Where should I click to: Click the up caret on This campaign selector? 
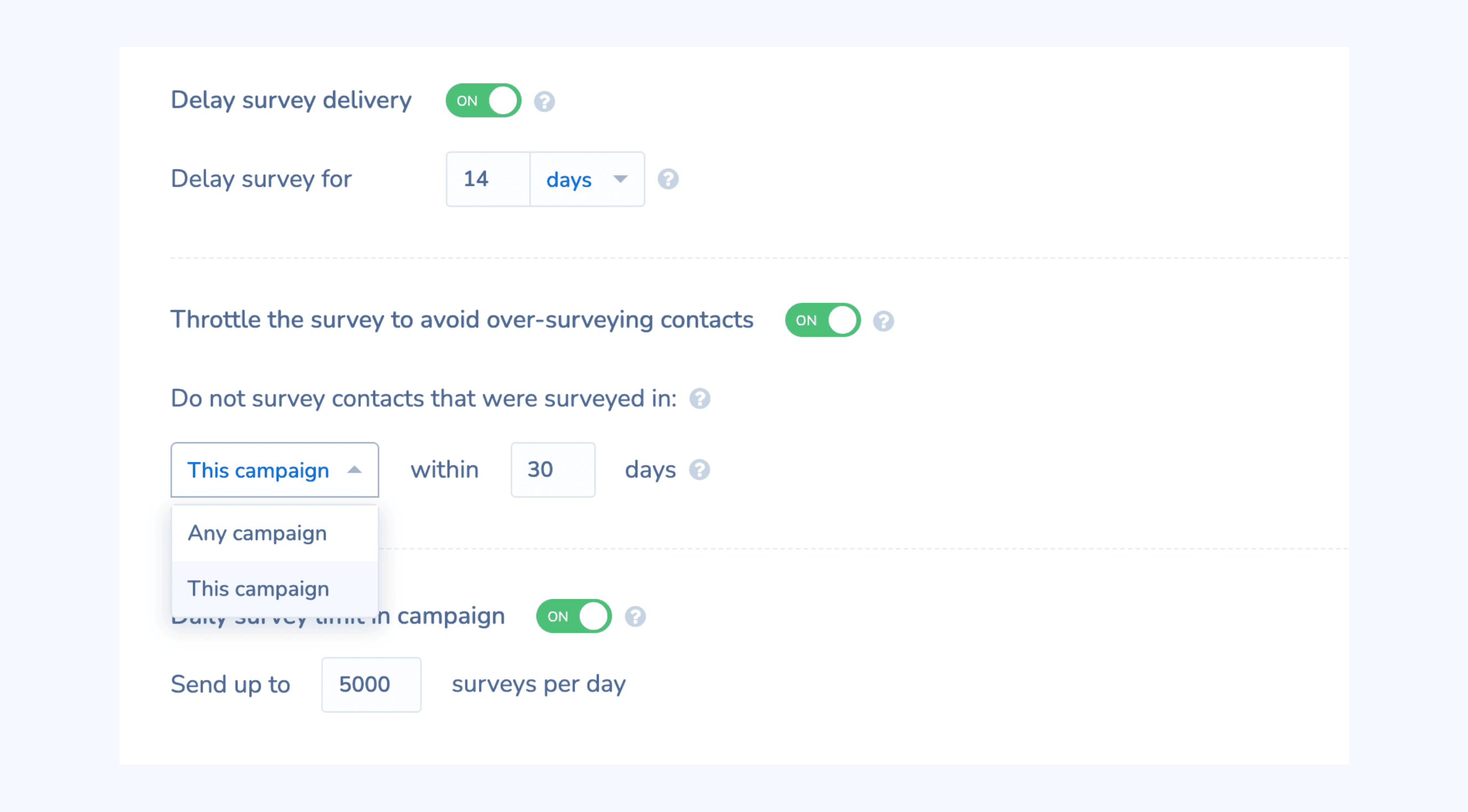pos(354,469)
